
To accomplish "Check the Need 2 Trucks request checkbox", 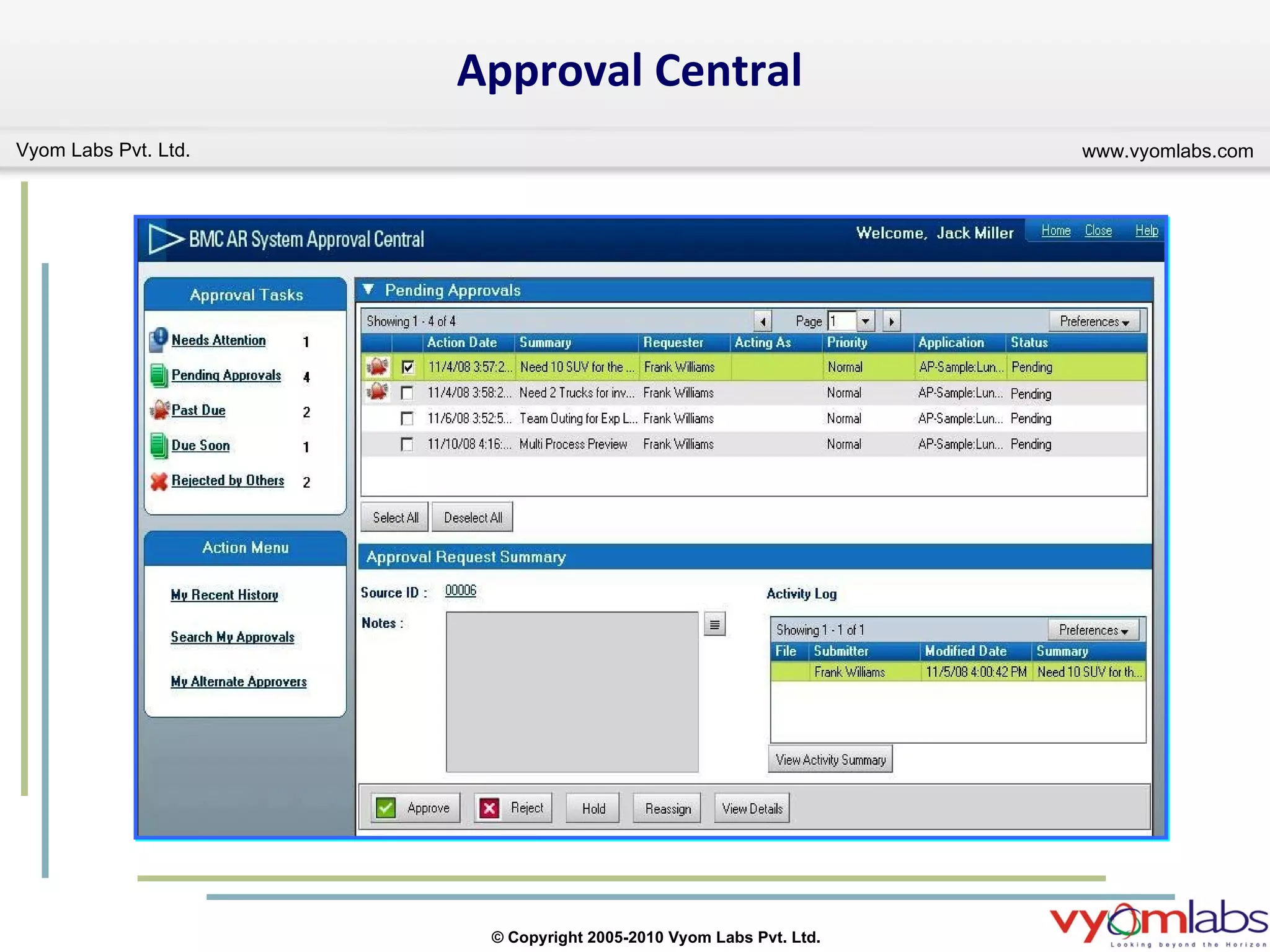I will [x=407, y=393].
